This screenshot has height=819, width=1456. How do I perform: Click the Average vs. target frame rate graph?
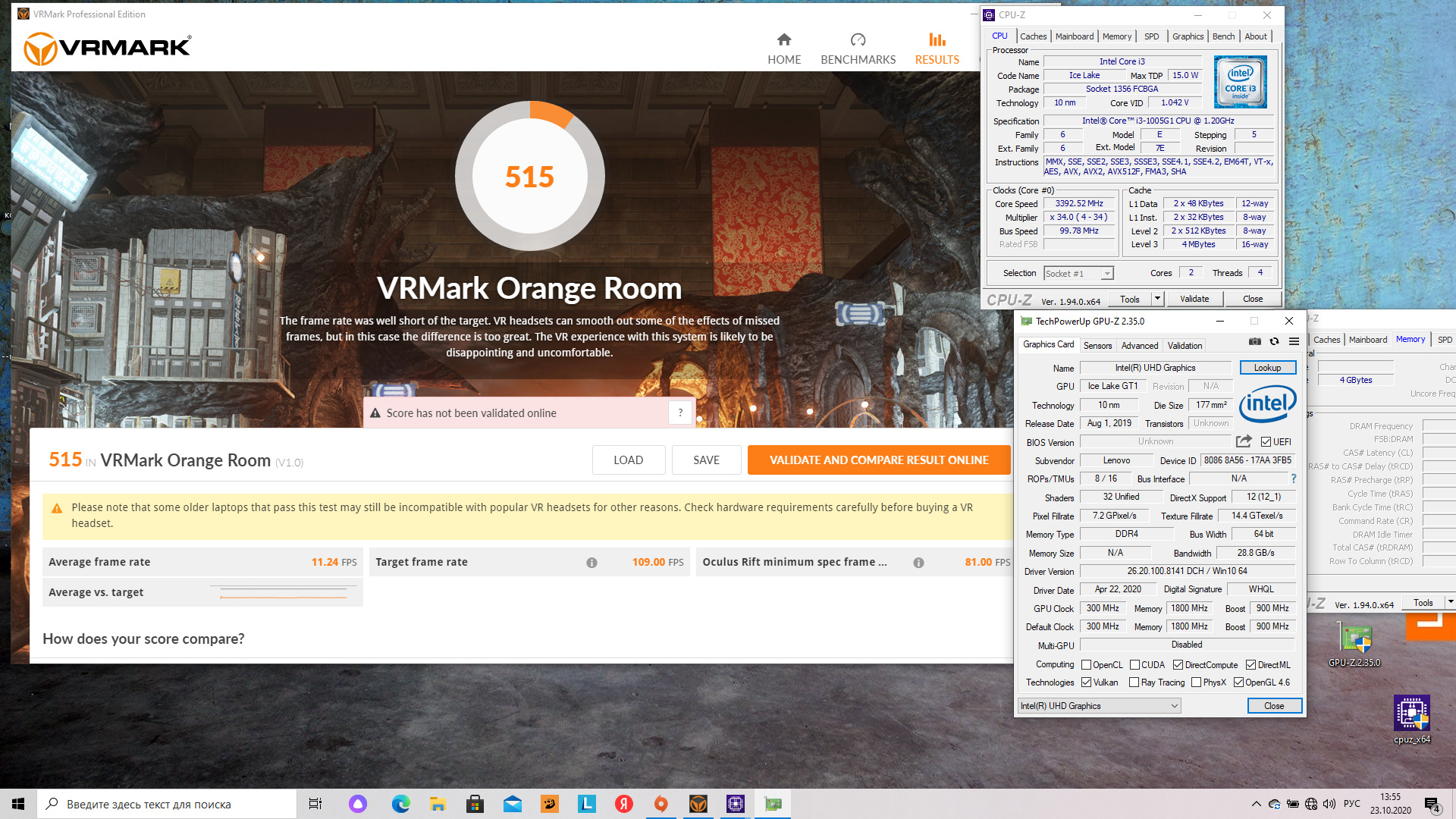(284, 592)
